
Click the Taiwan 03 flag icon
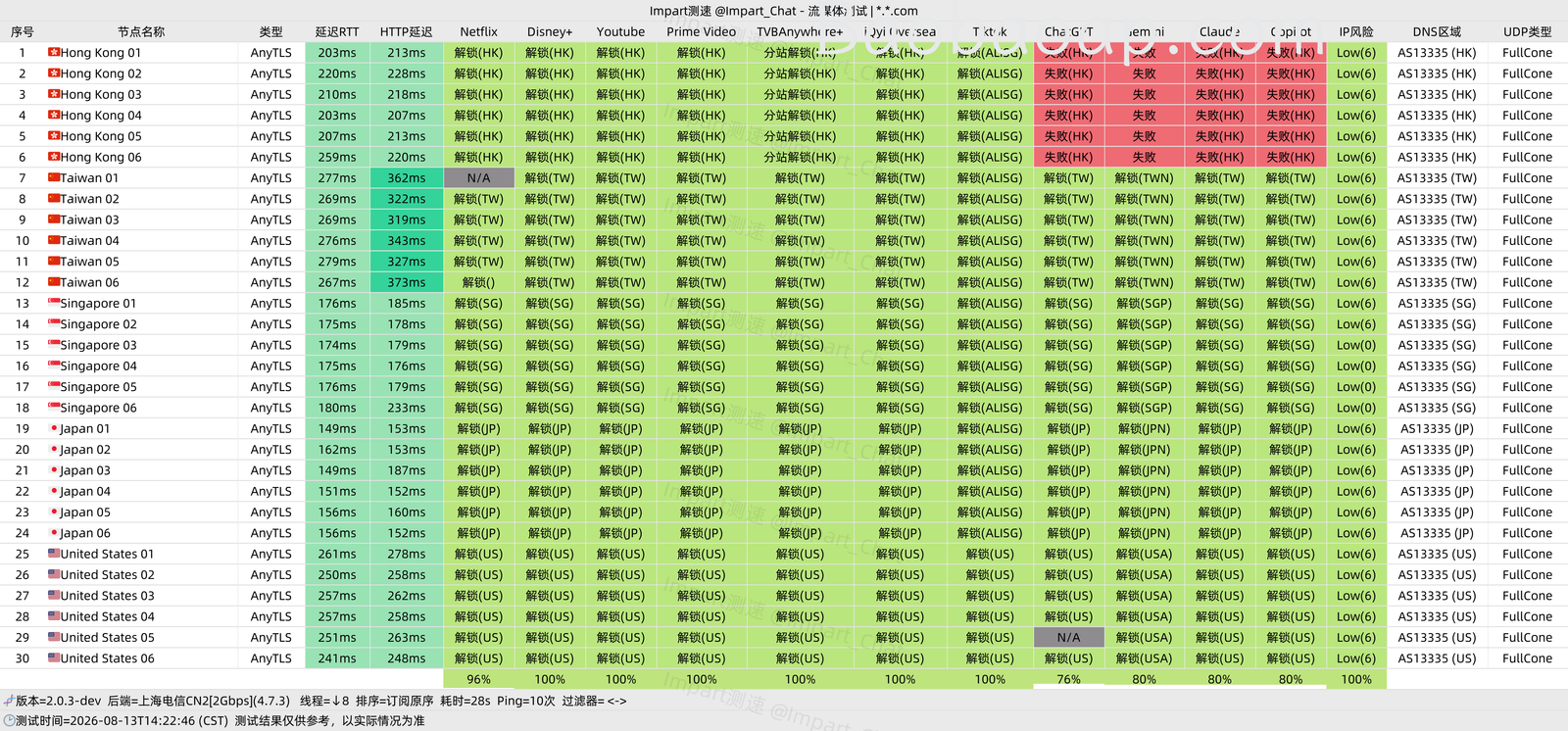(x=54, y=219)
